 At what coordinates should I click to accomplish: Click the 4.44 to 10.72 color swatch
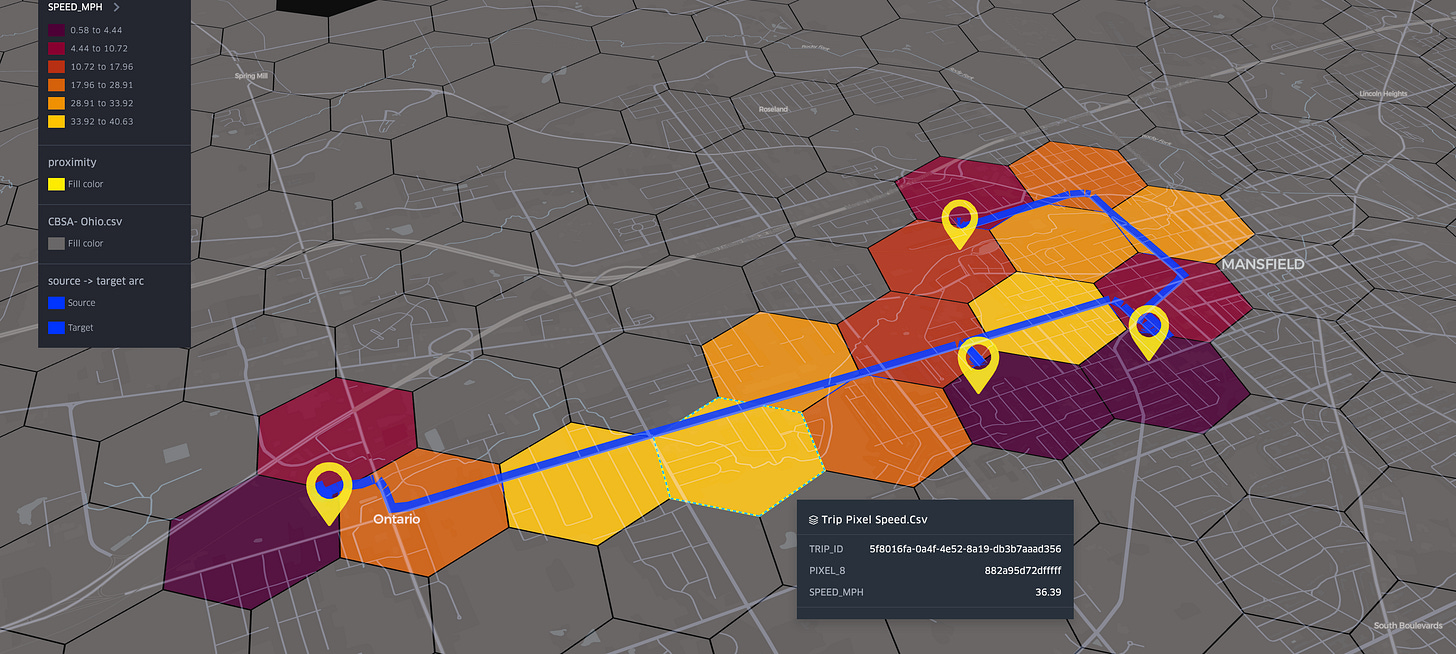(x=56, y=48)
